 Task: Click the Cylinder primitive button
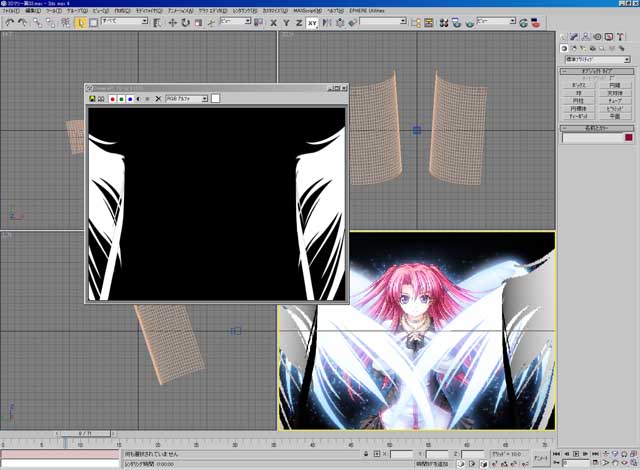578,101
